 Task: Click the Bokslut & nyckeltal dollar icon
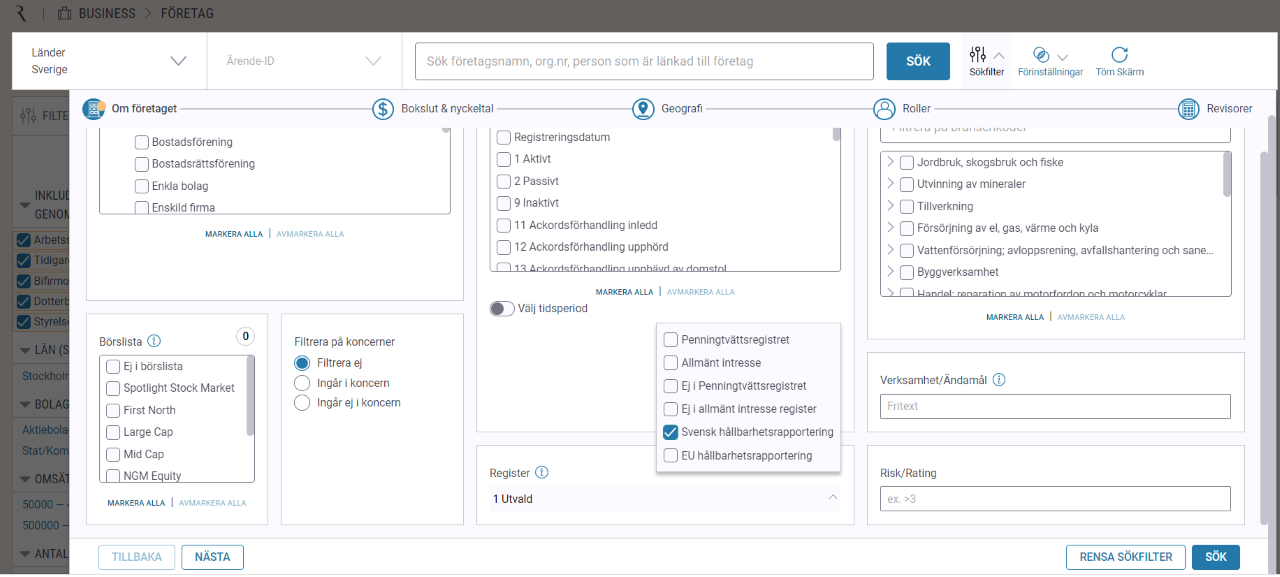[383, 109]
